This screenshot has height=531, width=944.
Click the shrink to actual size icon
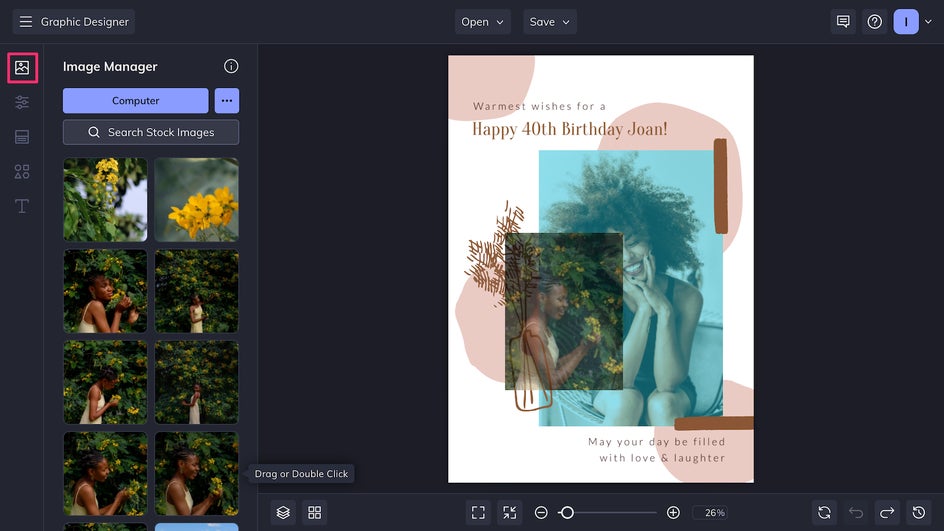510,512
